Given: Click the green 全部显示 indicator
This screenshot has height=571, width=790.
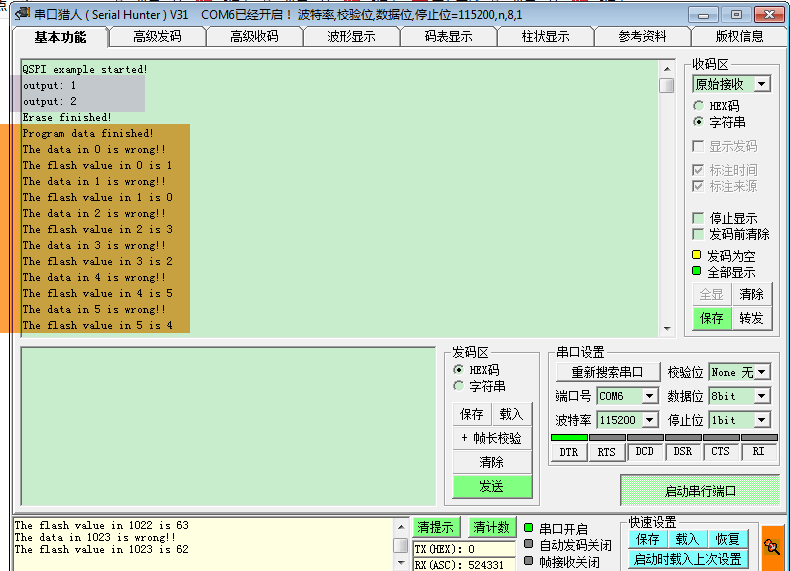Looking at the screenshot, I should pyautogui.click(x=697, y=271).
